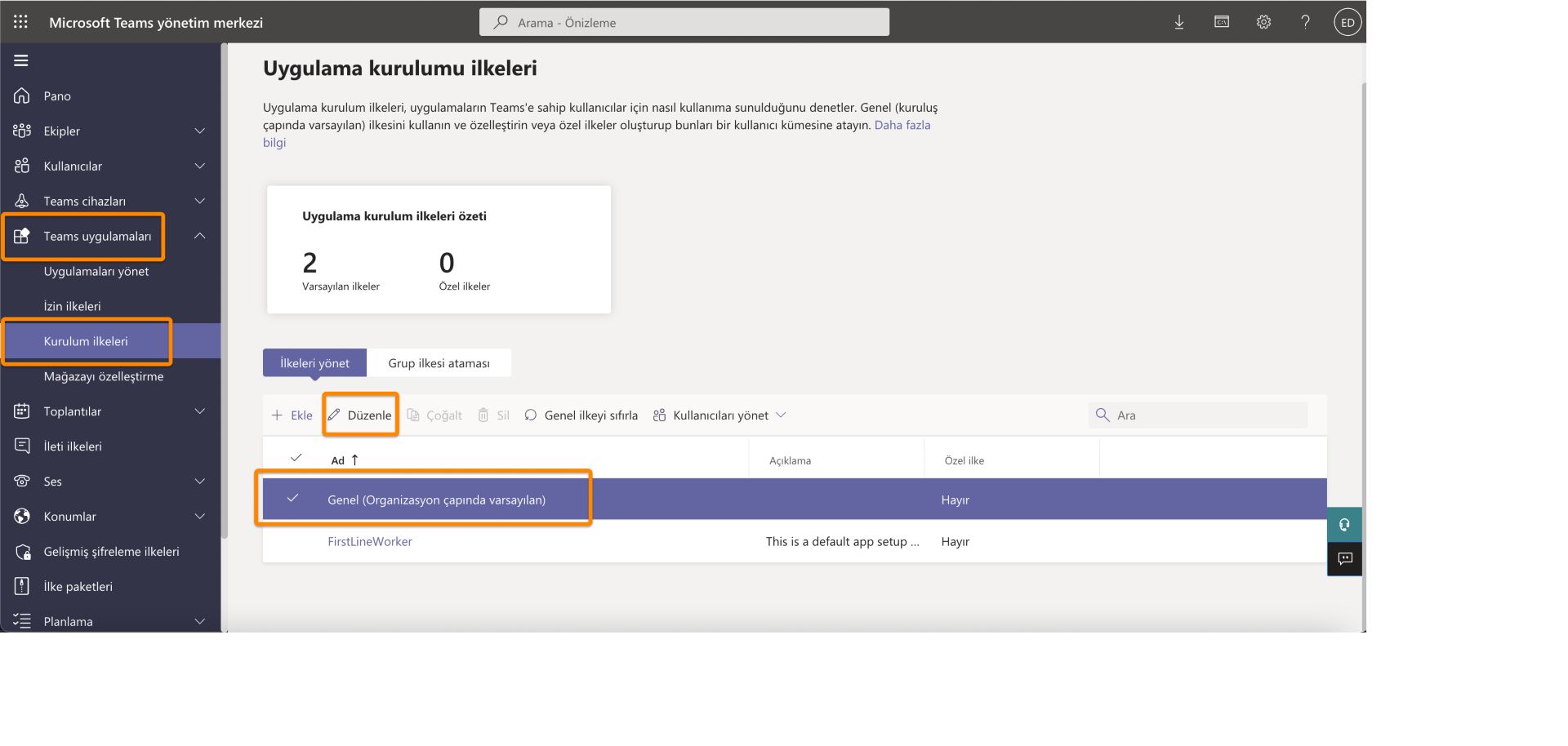Click the magnifier icon in Ara box
This screenshot has width=1568, height=746.
pos(1102,415)
